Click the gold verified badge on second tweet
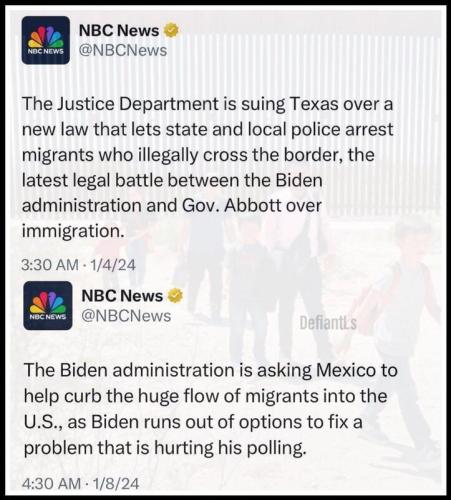The image size is (451, 500). click(x=175, y=296)
